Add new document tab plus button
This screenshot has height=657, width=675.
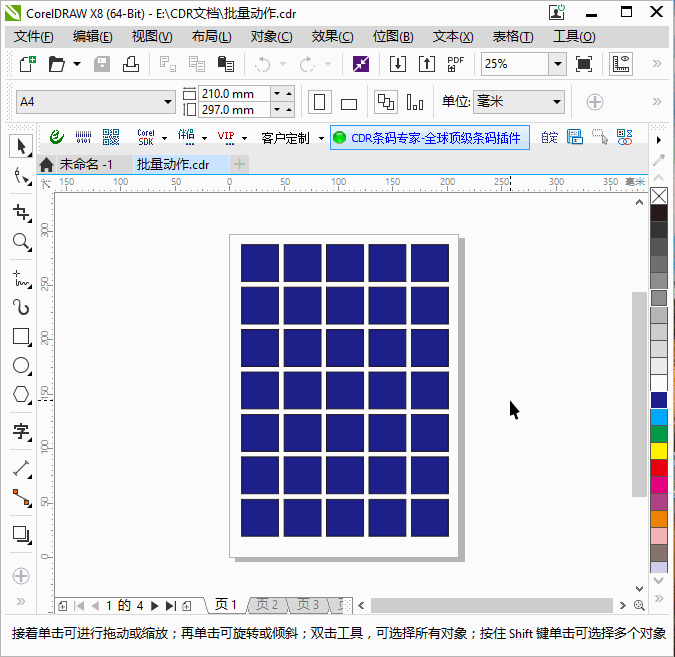[239, 164]
